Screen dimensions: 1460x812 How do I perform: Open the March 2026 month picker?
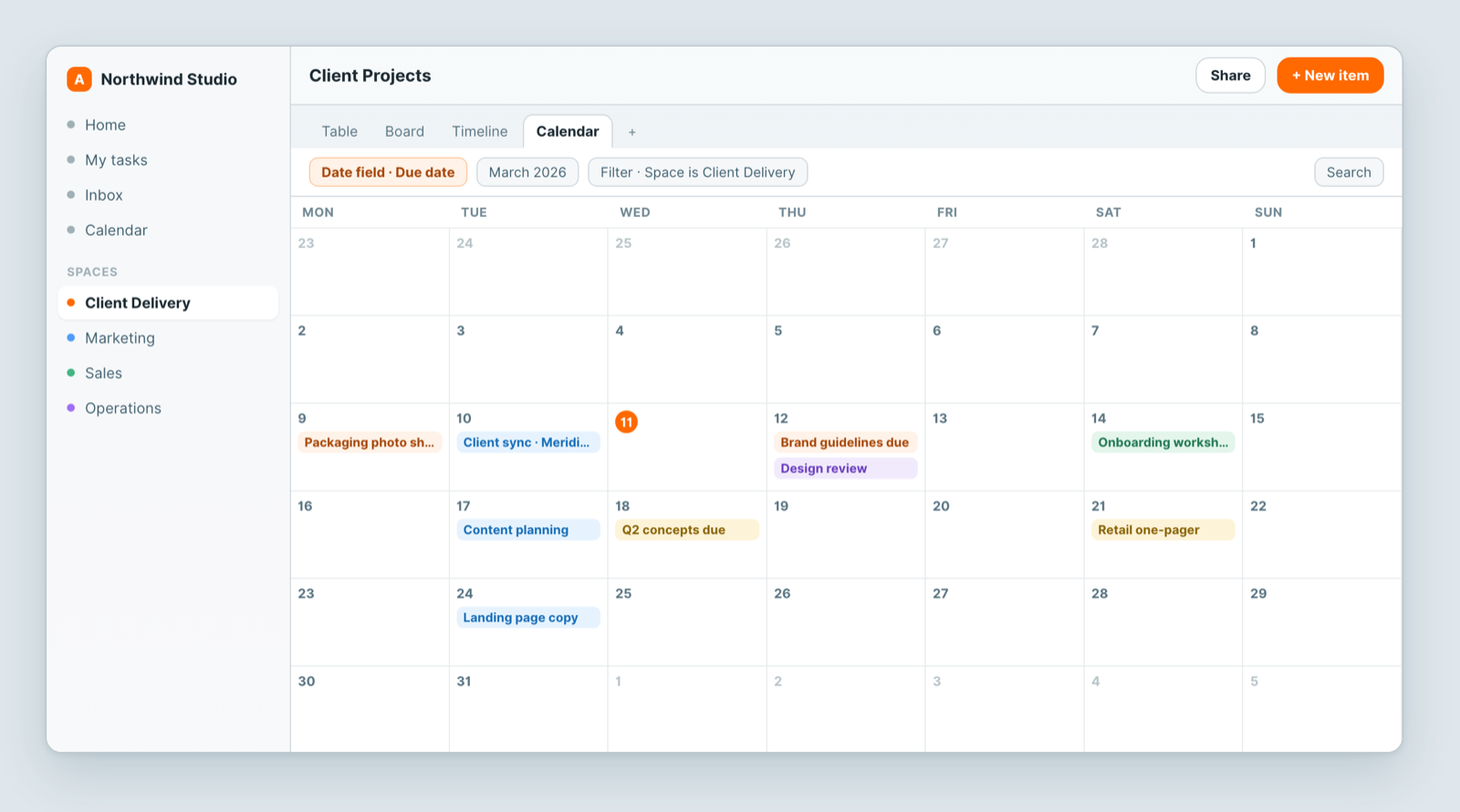527,172
